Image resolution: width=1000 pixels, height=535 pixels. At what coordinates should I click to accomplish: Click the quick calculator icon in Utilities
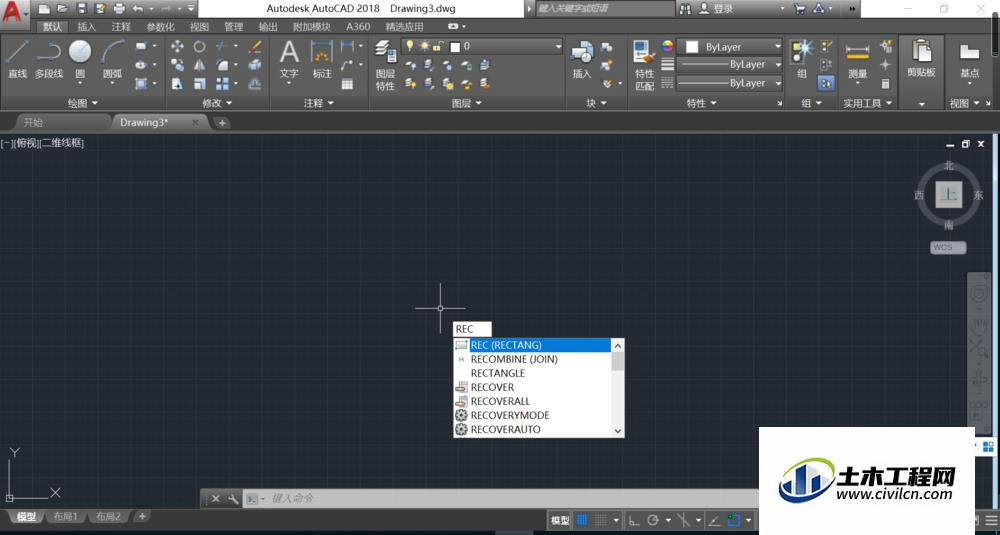tap(886, 84)
